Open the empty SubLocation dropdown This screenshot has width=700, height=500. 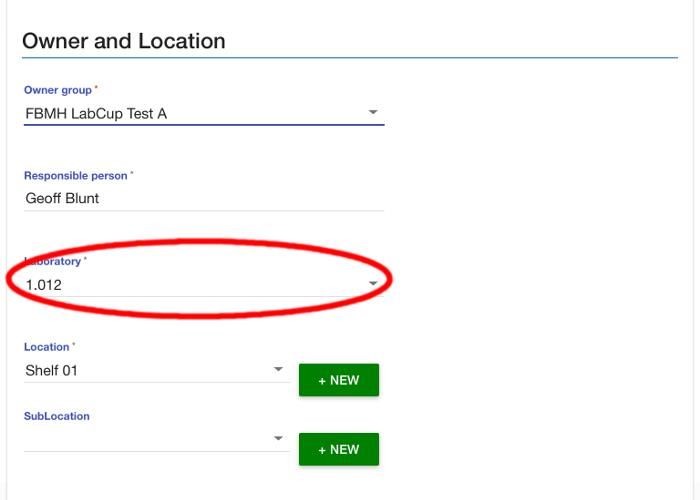coord(157,439)
